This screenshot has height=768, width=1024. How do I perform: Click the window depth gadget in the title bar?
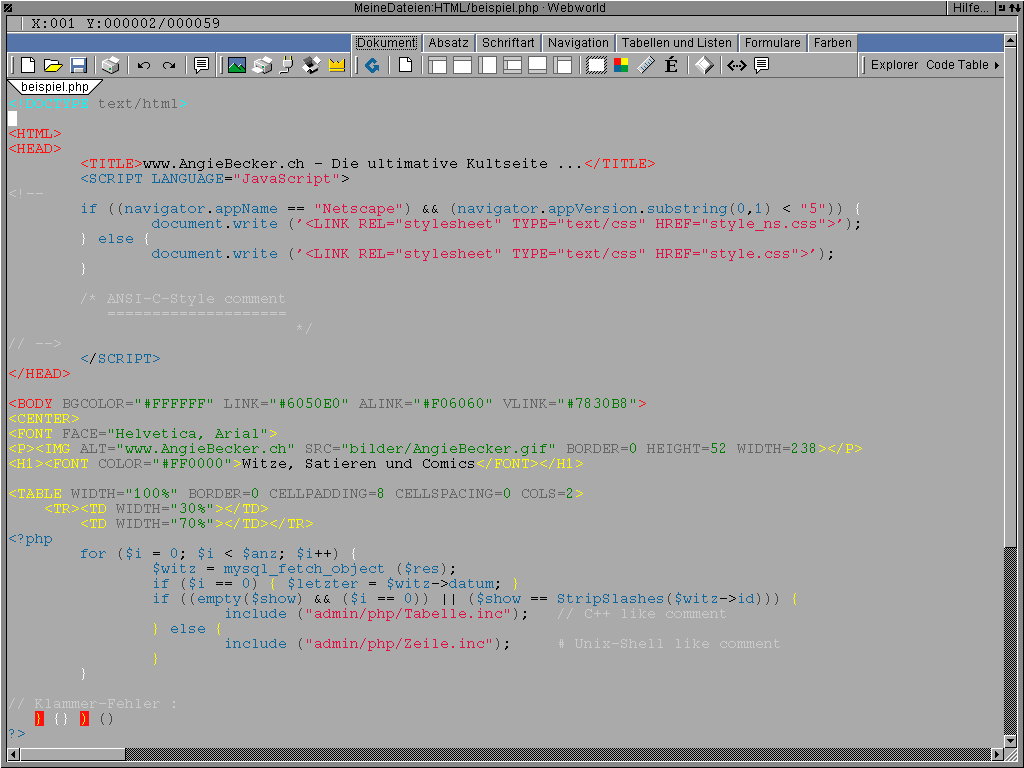[x=1015, y=8]
